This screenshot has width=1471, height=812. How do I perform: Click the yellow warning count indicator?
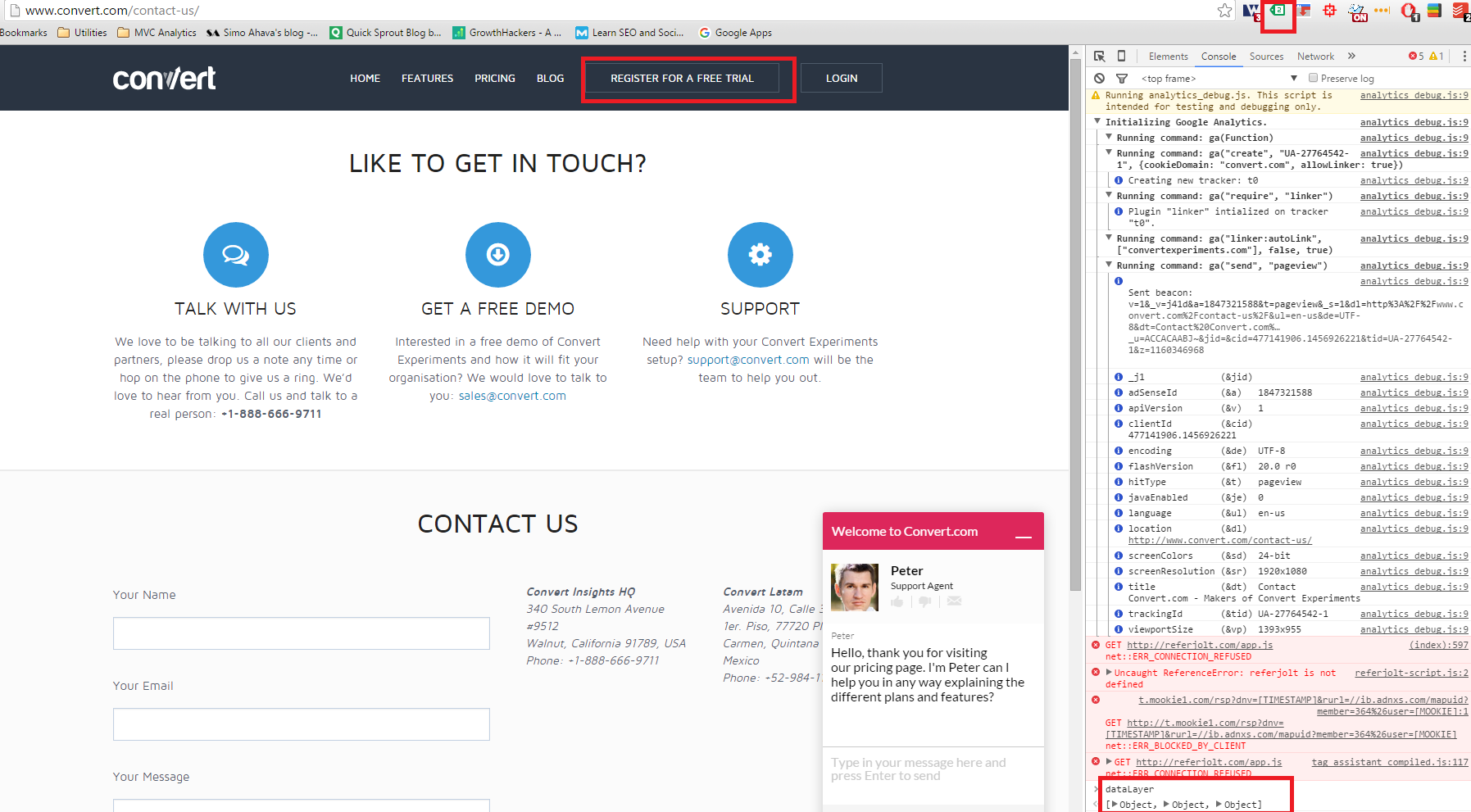point(1437,57)
